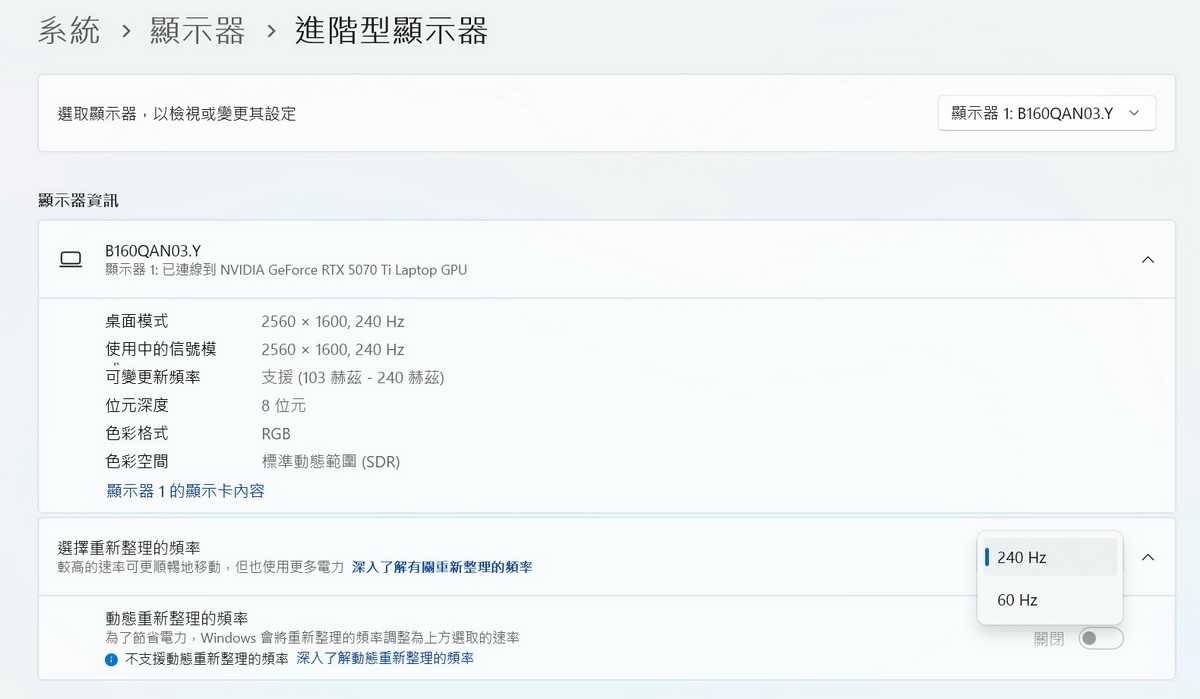Click the 進階型顯示器 page title
The height and width of the screenshot is (699, 1200).
pyautogui.click(x=391, y=32)
